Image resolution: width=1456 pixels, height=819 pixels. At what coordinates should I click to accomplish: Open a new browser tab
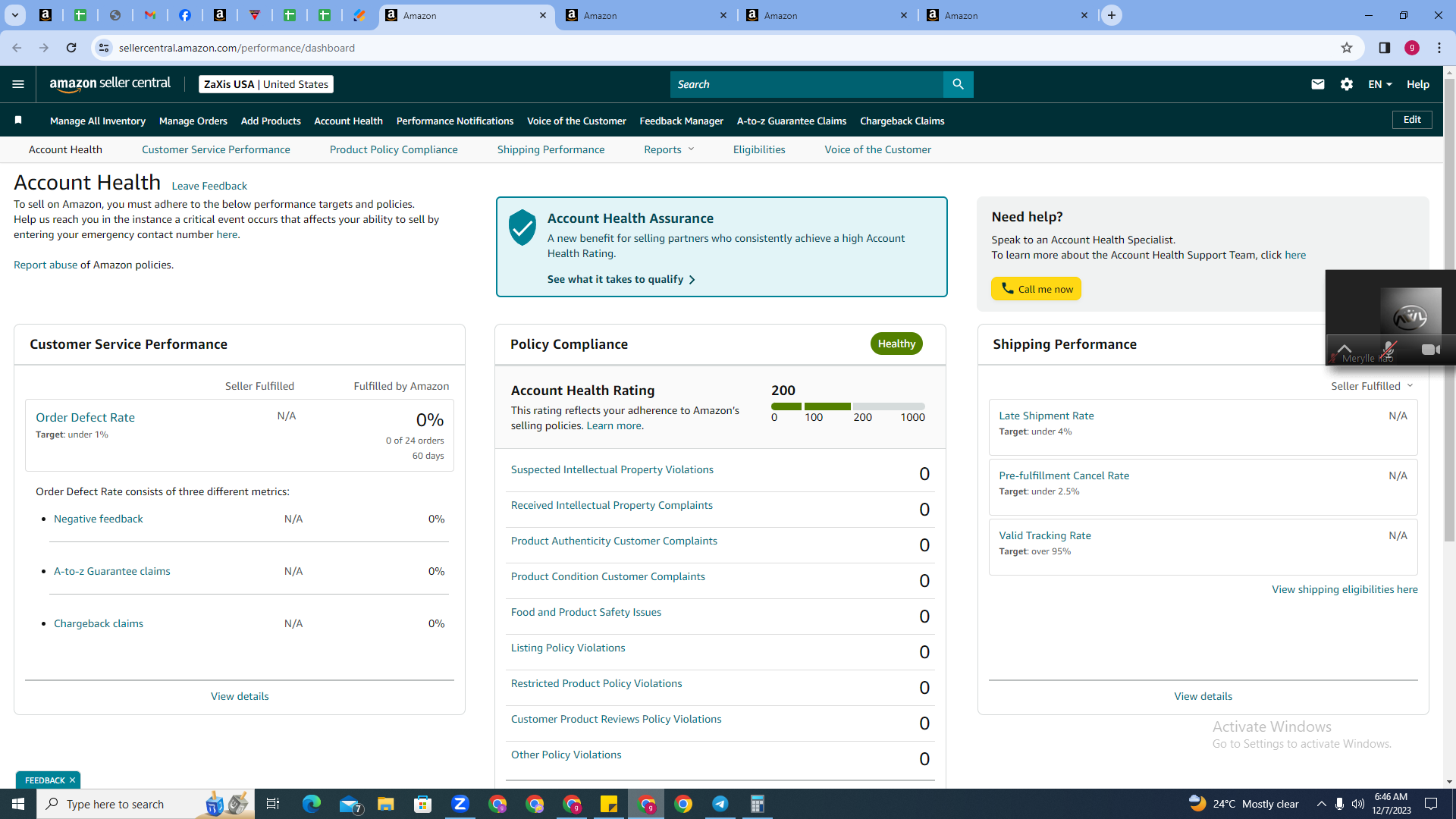point(1112,15)
